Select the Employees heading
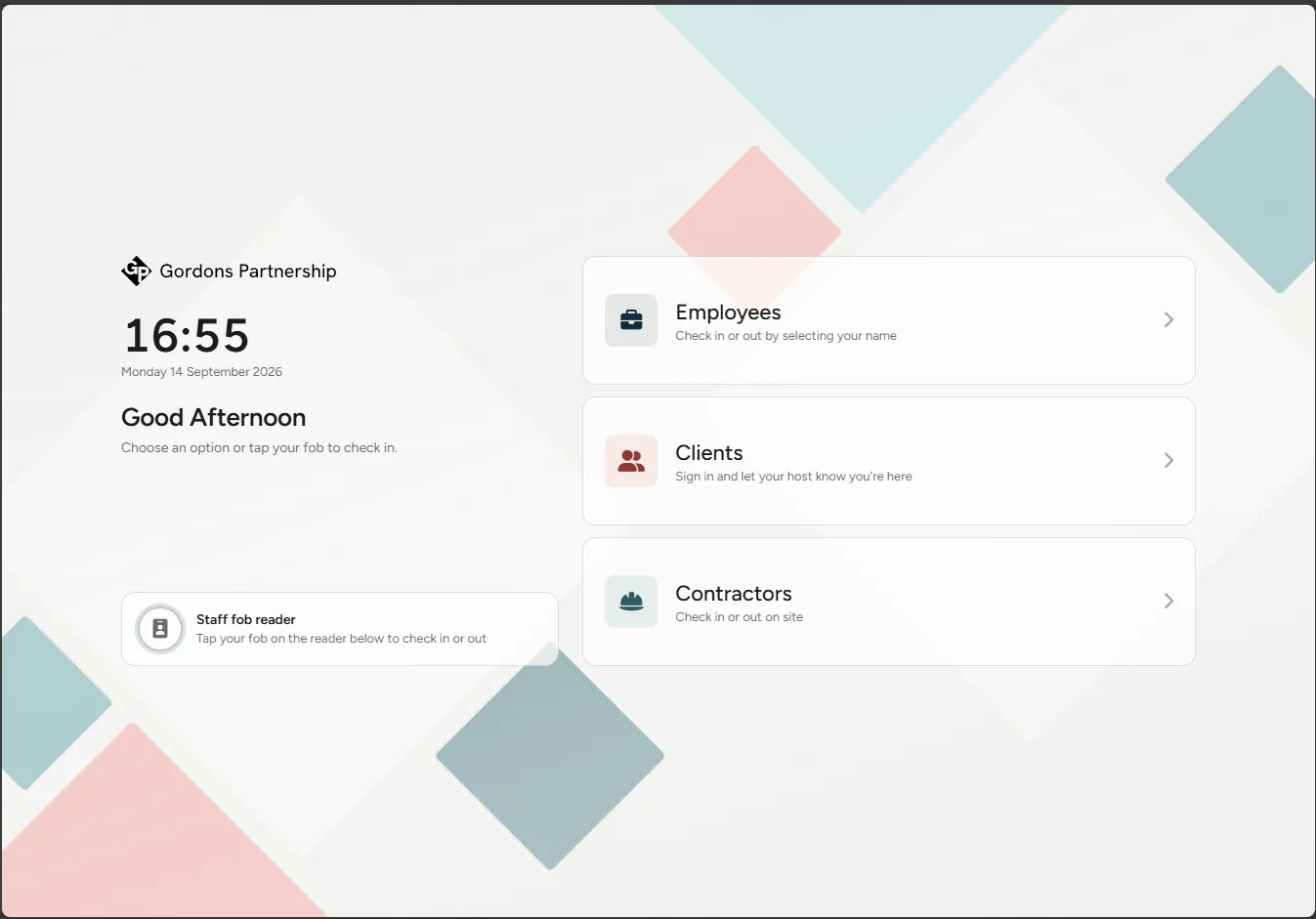The image size is (1316, 919). (728, 313)
